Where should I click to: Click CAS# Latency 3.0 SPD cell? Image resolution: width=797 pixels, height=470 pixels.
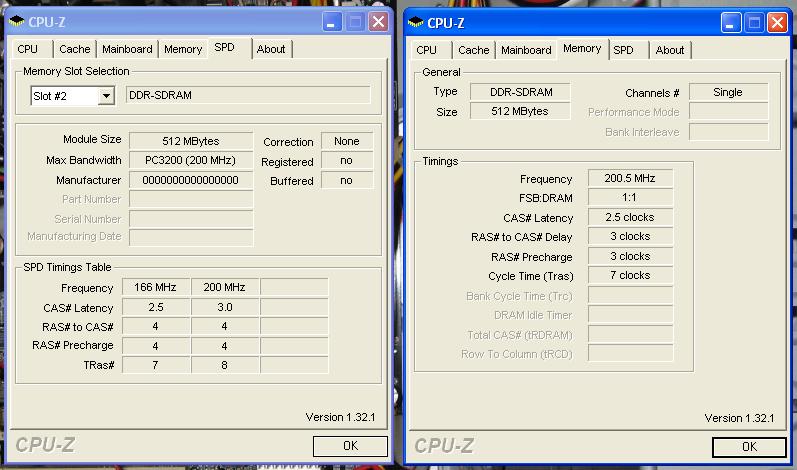click(x=225, y=307)
